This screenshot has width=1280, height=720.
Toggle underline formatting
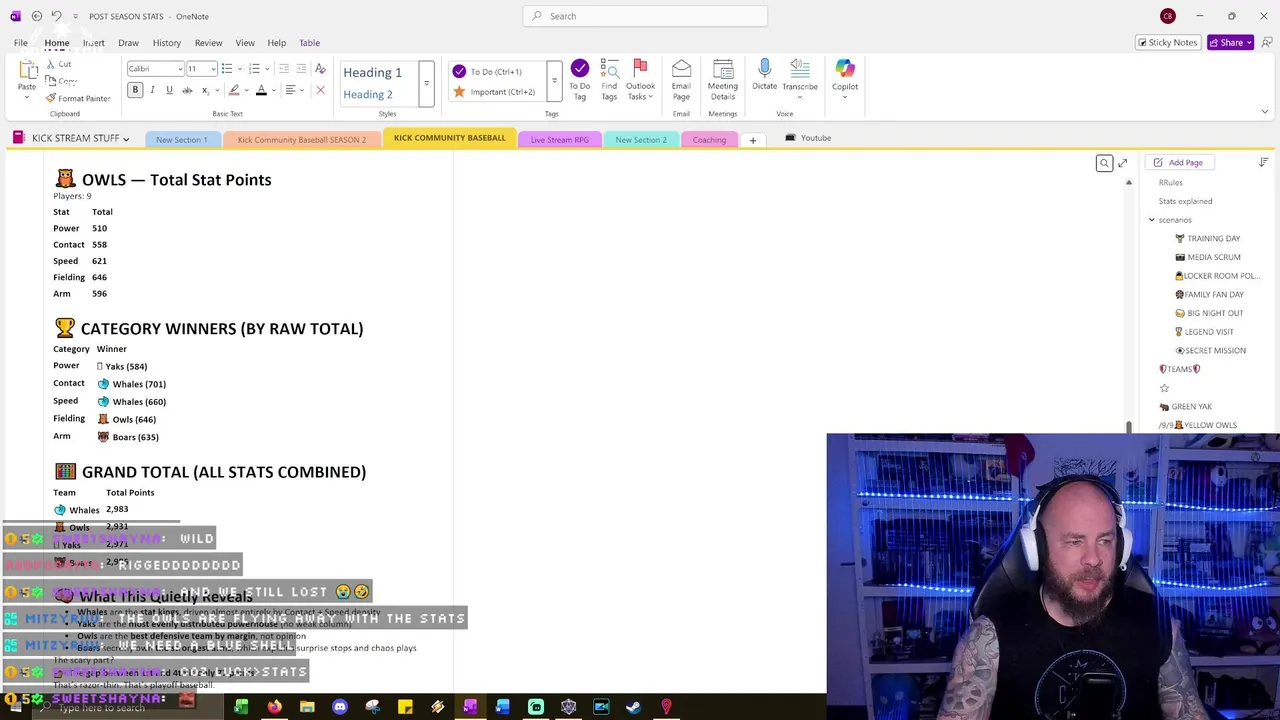point(169,90)
